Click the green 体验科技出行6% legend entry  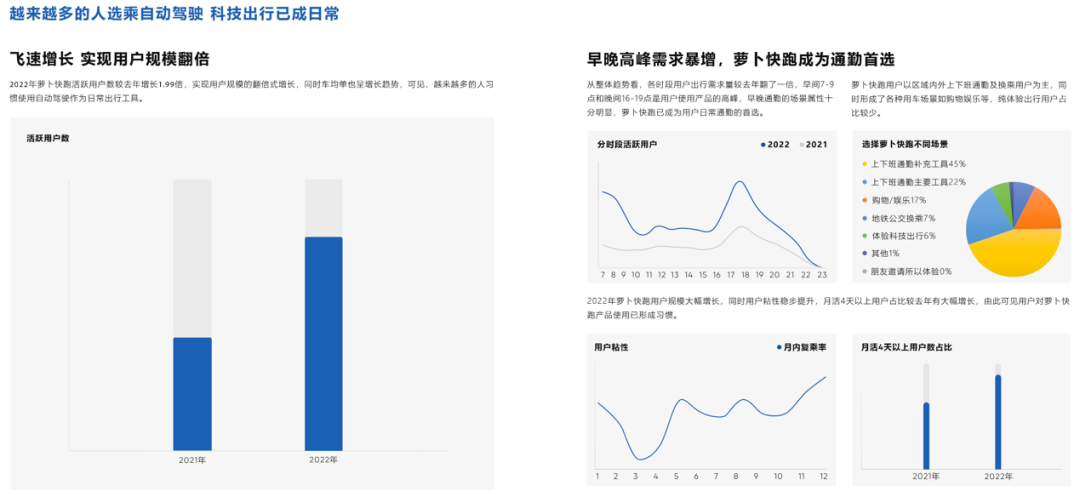coord(903,236)
